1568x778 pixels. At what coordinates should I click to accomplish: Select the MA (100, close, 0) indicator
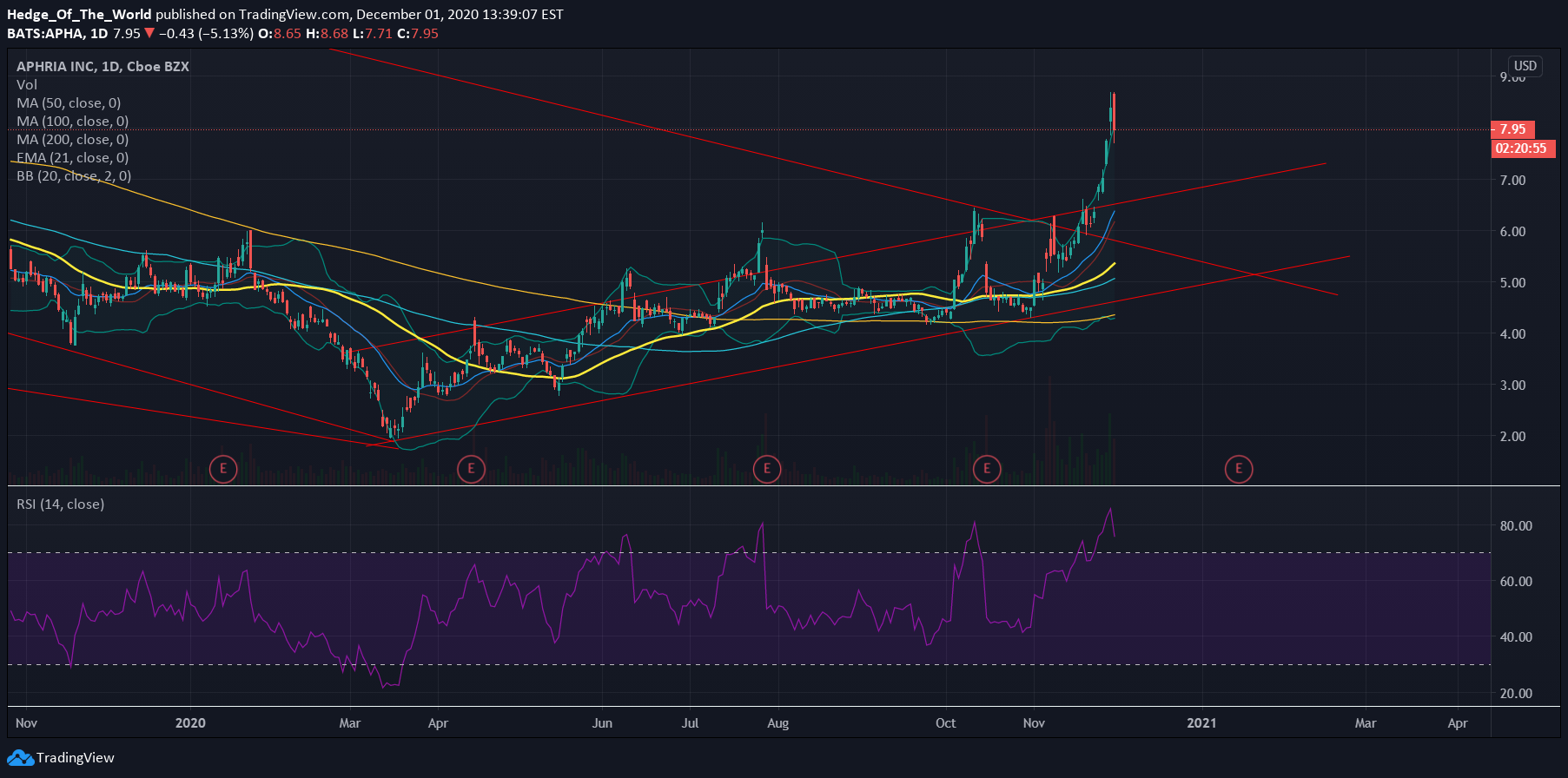tap(72, 121)
